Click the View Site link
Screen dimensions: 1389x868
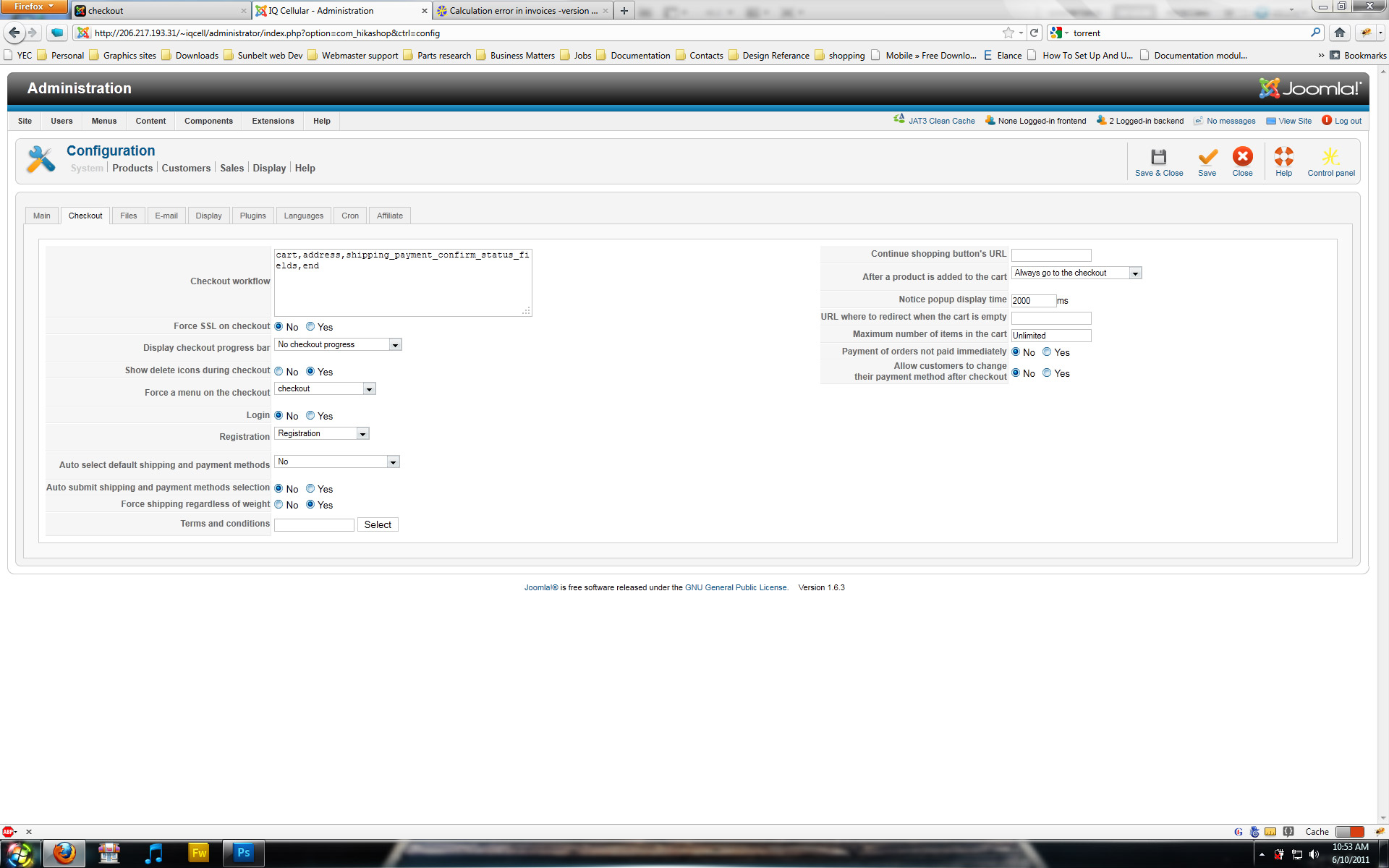click(x=1294, y=121)
